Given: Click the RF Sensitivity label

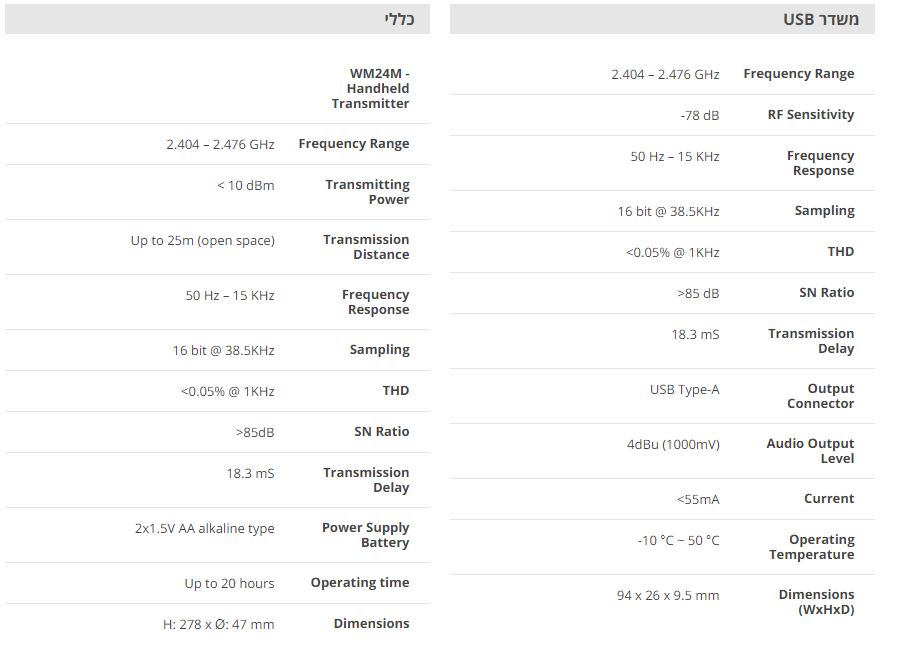Looking at the screenshot, I should coord(811,115).
